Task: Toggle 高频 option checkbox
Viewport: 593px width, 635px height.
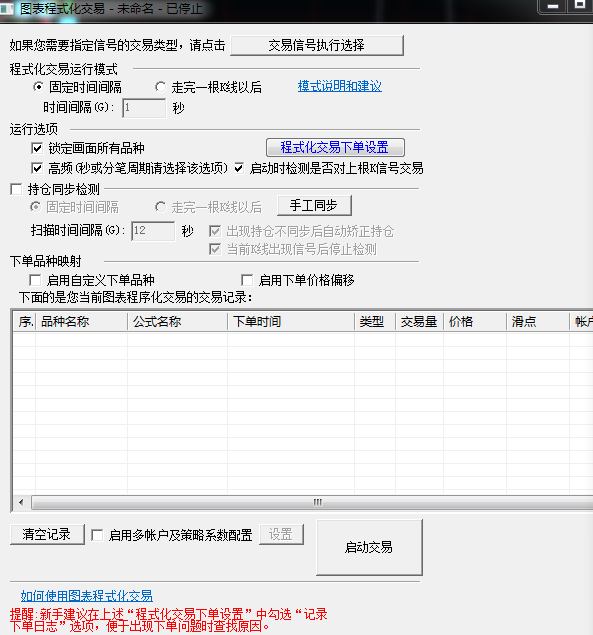Action: tap(37, 168)
